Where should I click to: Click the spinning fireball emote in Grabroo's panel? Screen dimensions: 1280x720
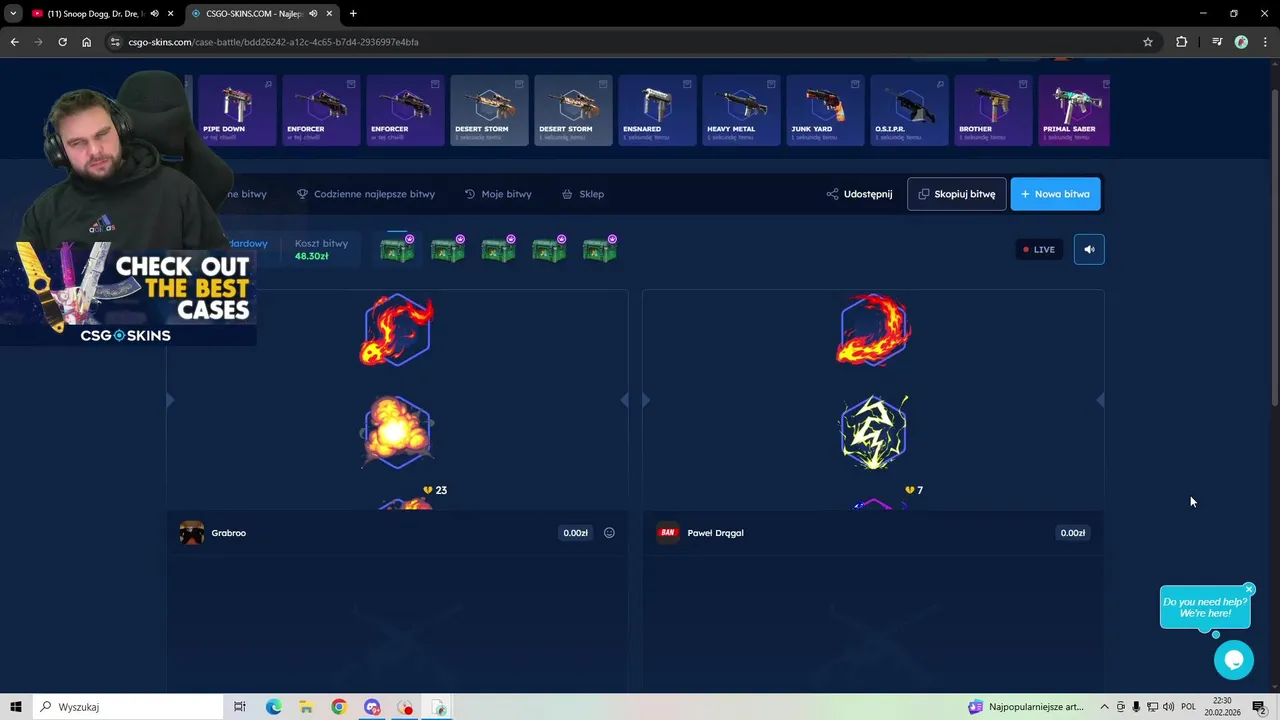click(397, 329)
